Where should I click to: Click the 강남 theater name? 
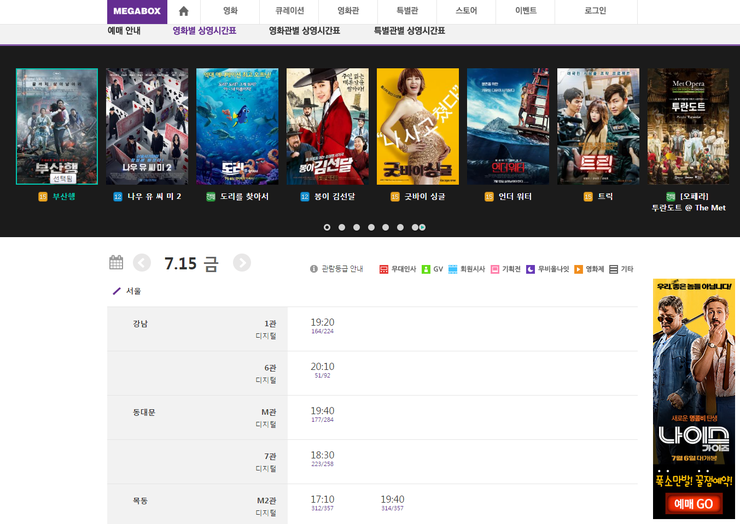(140, 324)
